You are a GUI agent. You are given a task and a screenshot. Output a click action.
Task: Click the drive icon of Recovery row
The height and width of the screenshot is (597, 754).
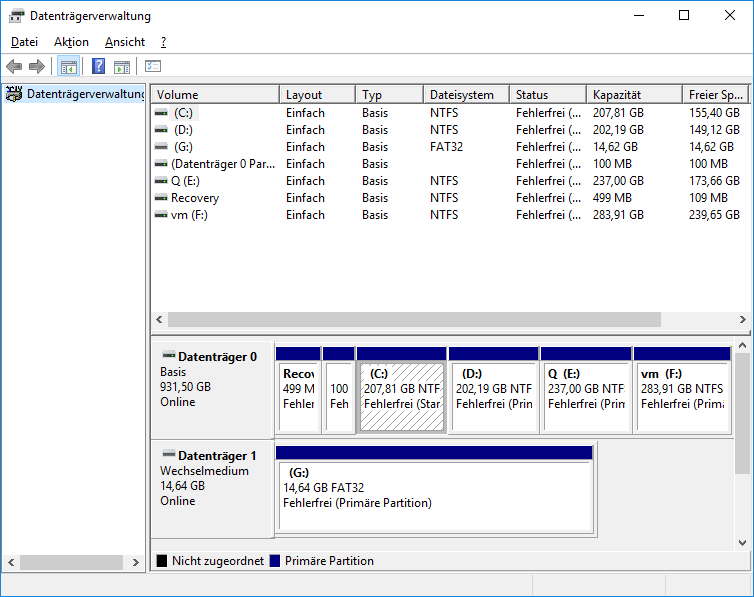pos(161,198)
